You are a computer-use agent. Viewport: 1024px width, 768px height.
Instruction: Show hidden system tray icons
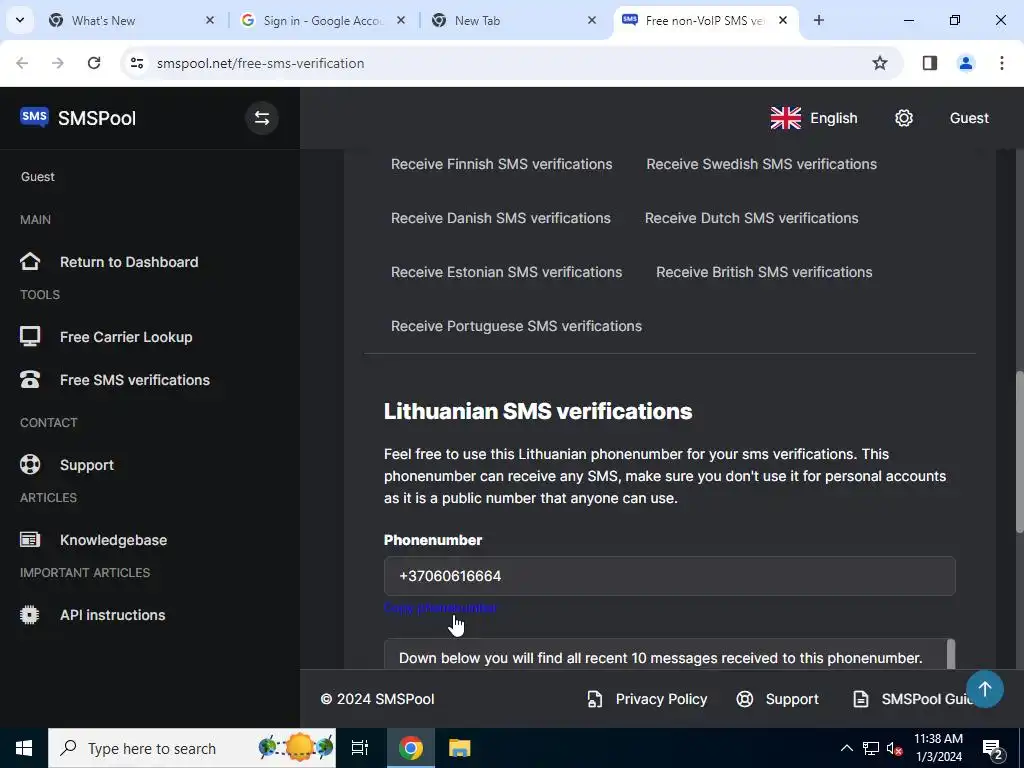pos(846,748)
